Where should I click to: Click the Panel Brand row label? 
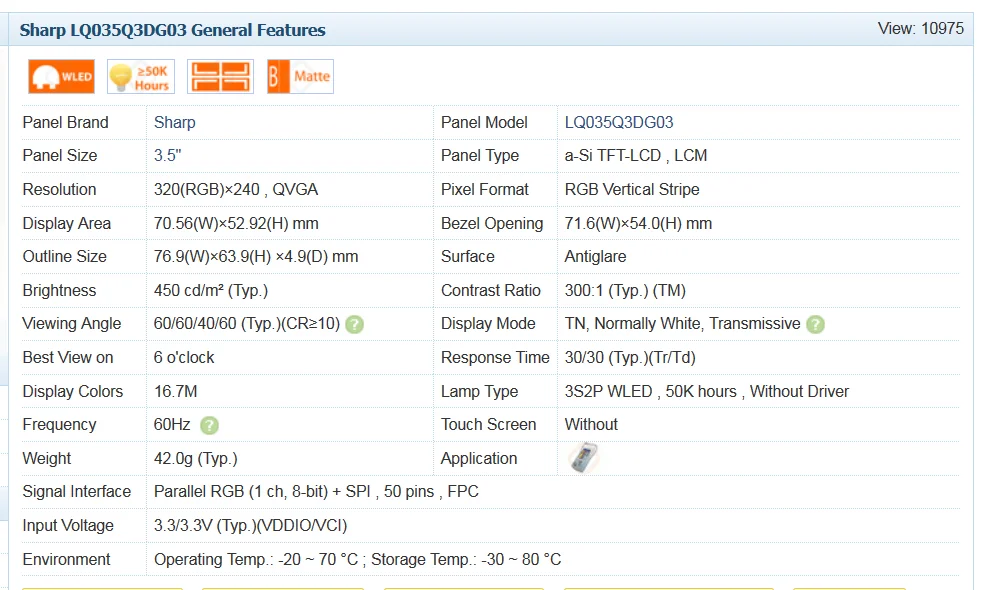click(66, 122)
